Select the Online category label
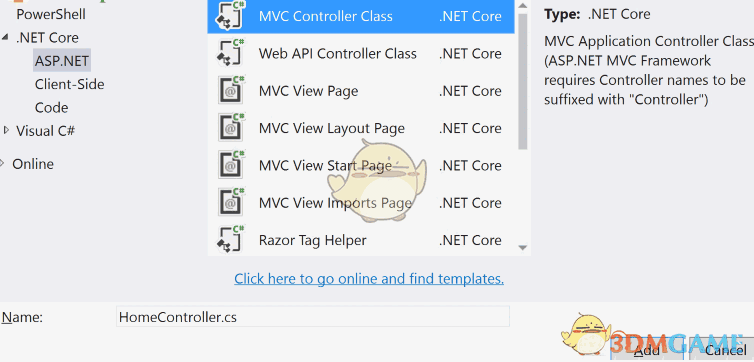 tap(33, 164)
